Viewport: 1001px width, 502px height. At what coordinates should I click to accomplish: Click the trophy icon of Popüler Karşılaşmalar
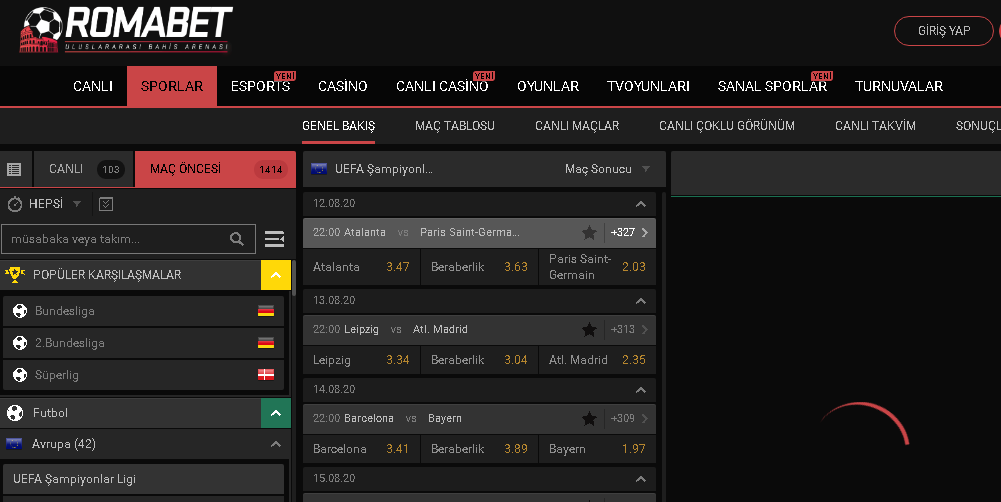tap(15, 275)
